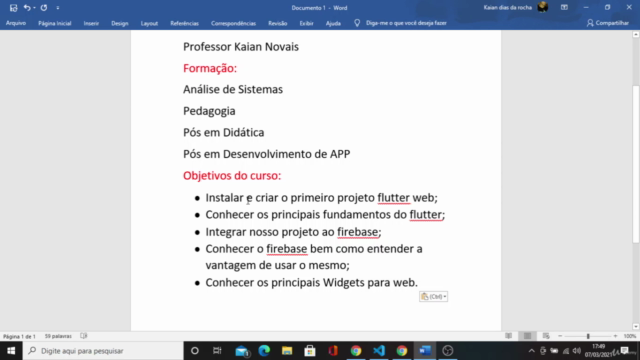Click the zoom in plus button

tap(616, 336)
